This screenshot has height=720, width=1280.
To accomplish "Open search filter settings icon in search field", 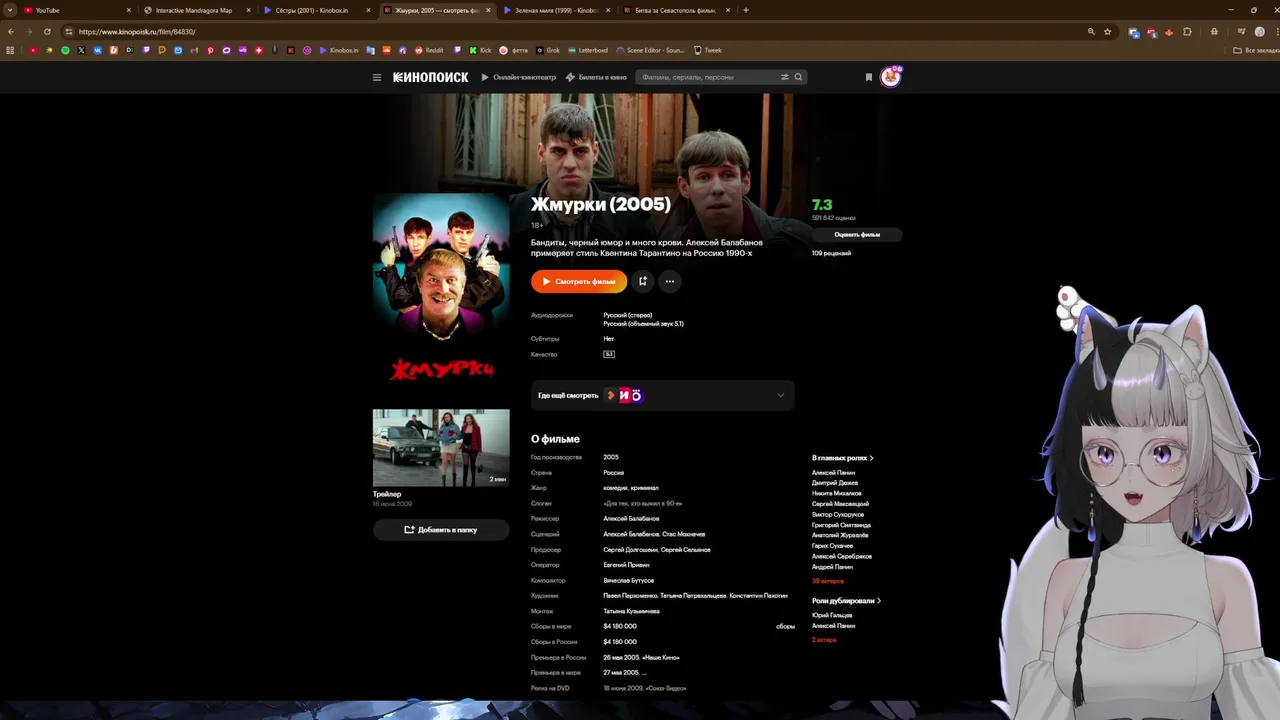I will tap(785, 77).
